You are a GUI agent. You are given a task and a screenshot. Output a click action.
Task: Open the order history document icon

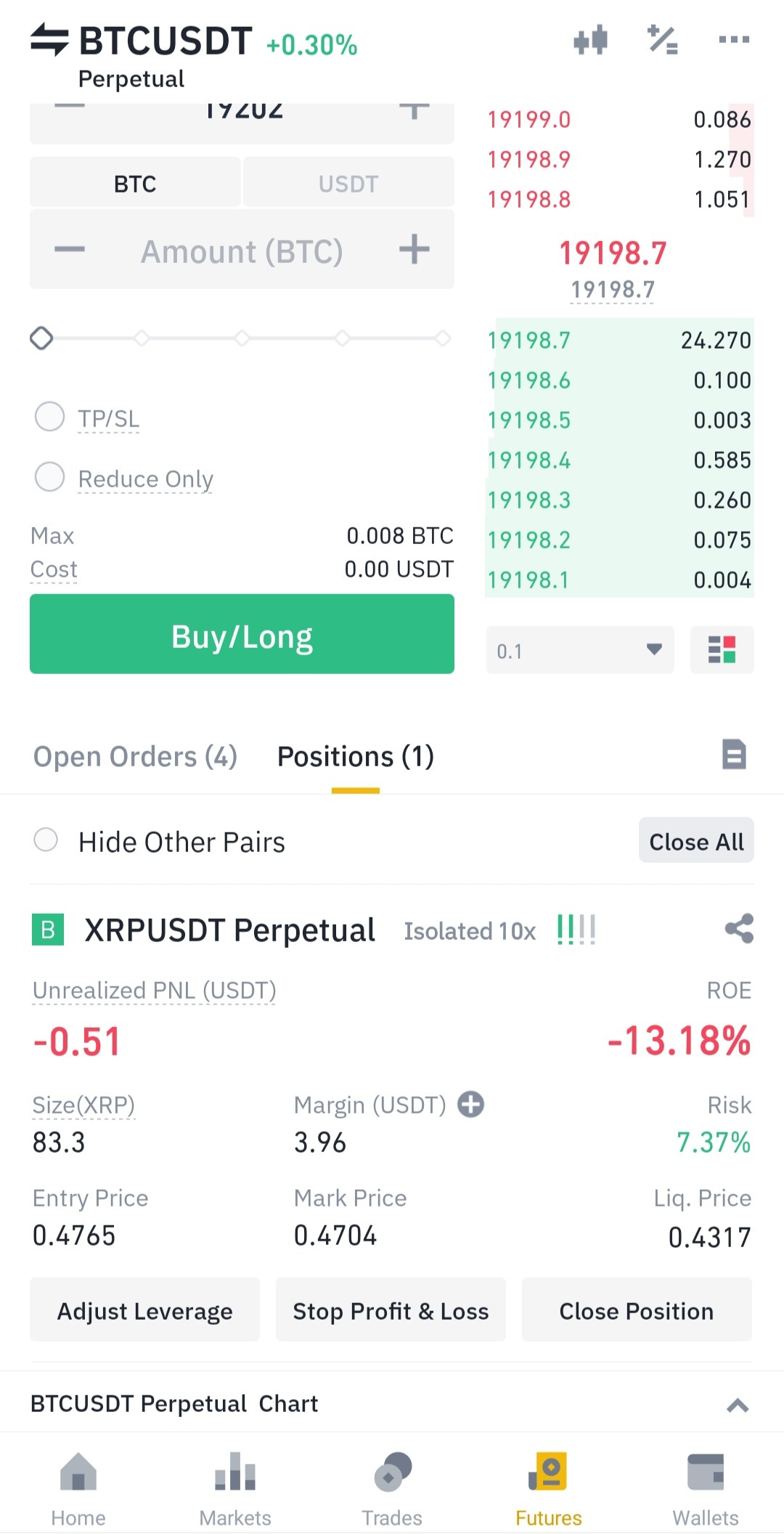734,755
